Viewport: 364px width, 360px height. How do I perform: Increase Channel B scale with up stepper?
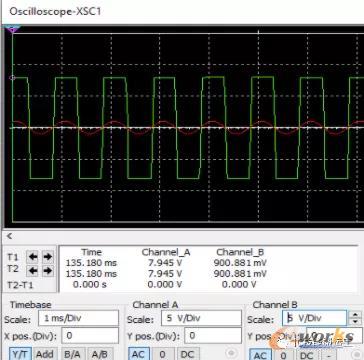(x=356, y=314)
